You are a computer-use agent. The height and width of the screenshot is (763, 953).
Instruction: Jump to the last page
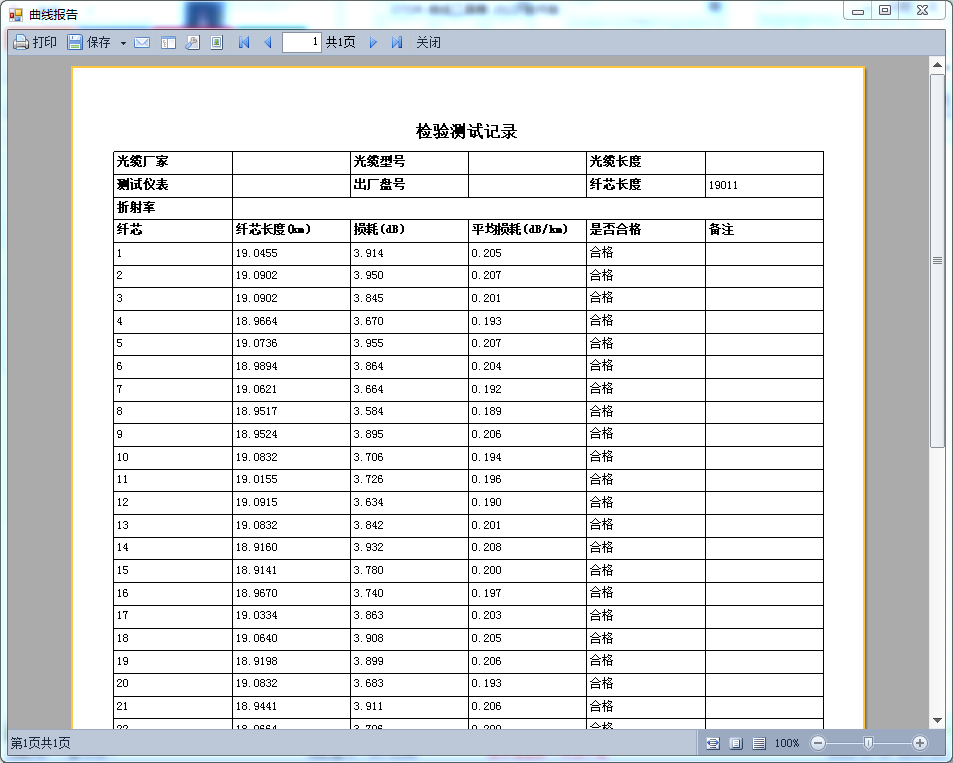(397, 43)
